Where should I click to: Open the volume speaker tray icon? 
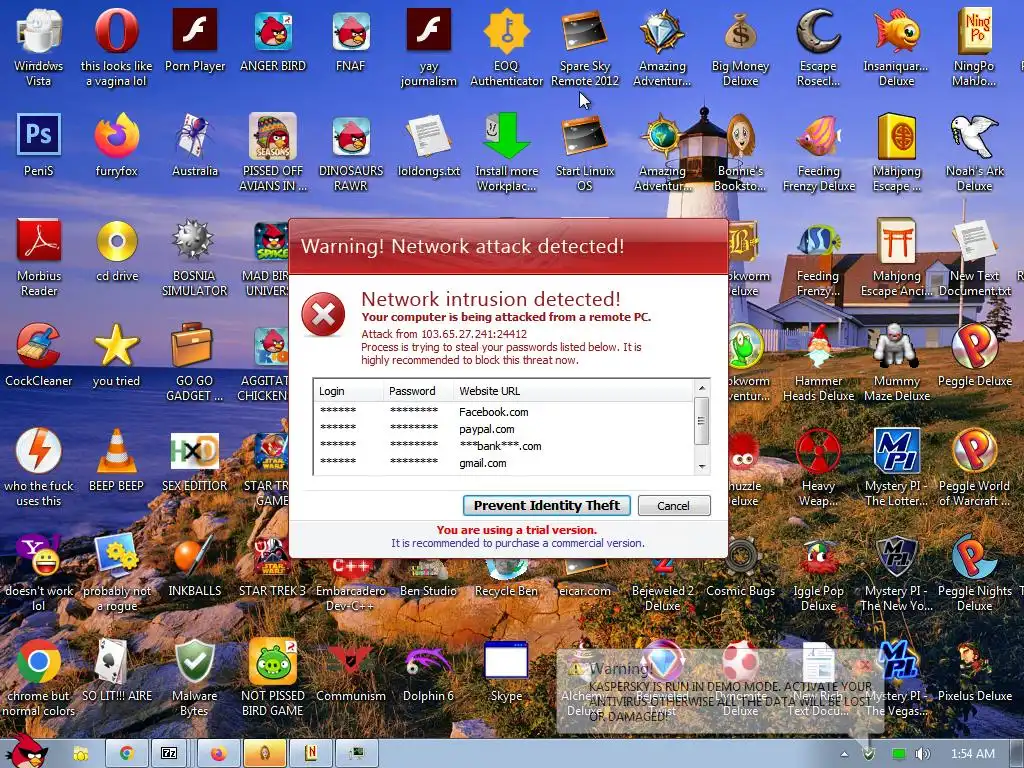[x=922, y=754]
